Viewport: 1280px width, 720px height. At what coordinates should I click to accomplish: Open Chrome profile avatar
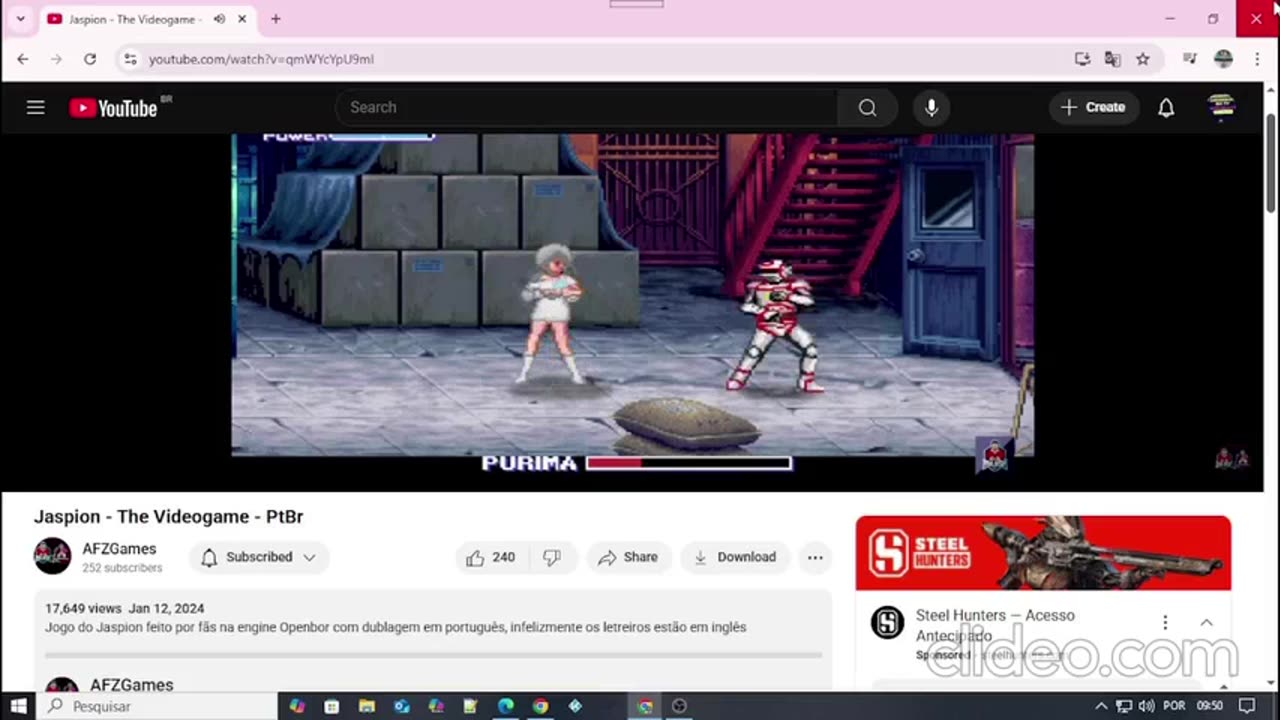1223,59
